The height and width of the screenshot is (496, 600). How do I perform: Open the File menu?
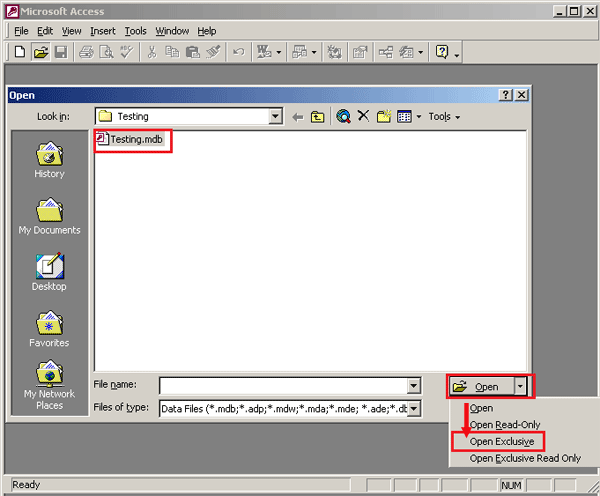pos(21,31)
